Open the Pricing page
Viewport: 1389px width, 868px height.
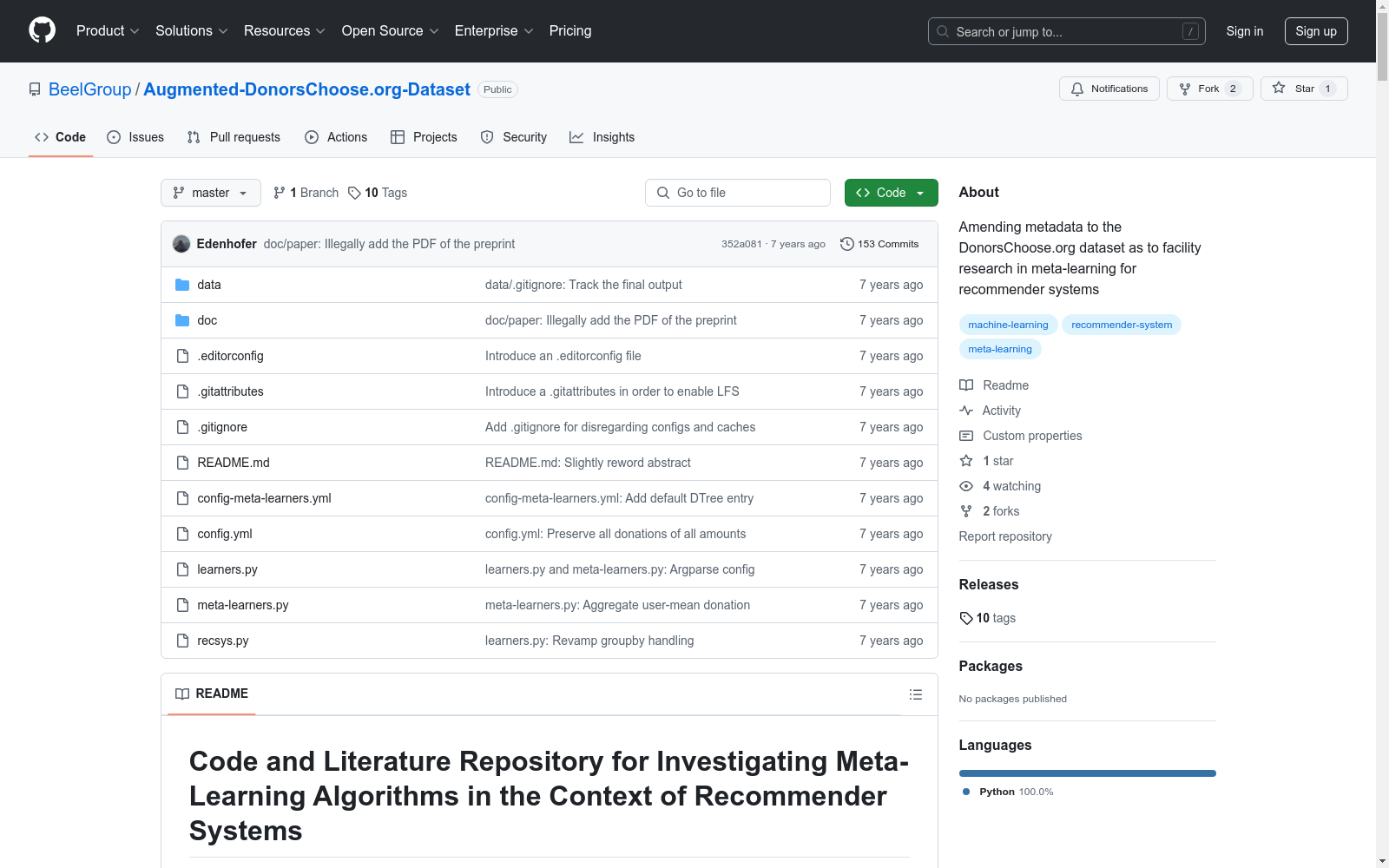click(x=570, y=31)
